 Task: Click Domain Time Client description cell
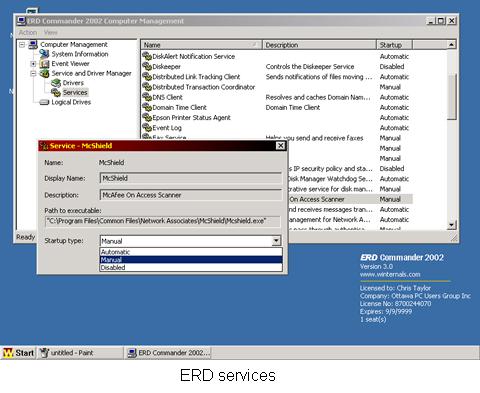(292, 107)
